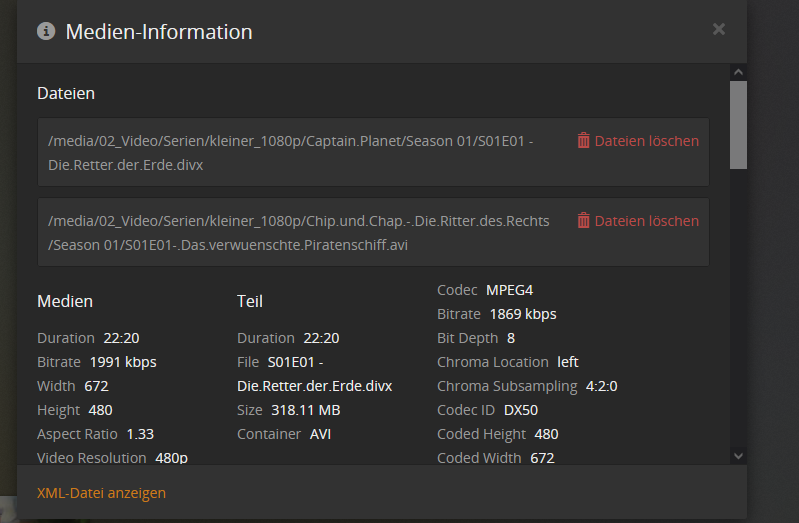Image resolution: width=799 pixels, height=523 pixels.
Task: Click the info icon beside Medien-Information
Action: [x=45, y=31]
